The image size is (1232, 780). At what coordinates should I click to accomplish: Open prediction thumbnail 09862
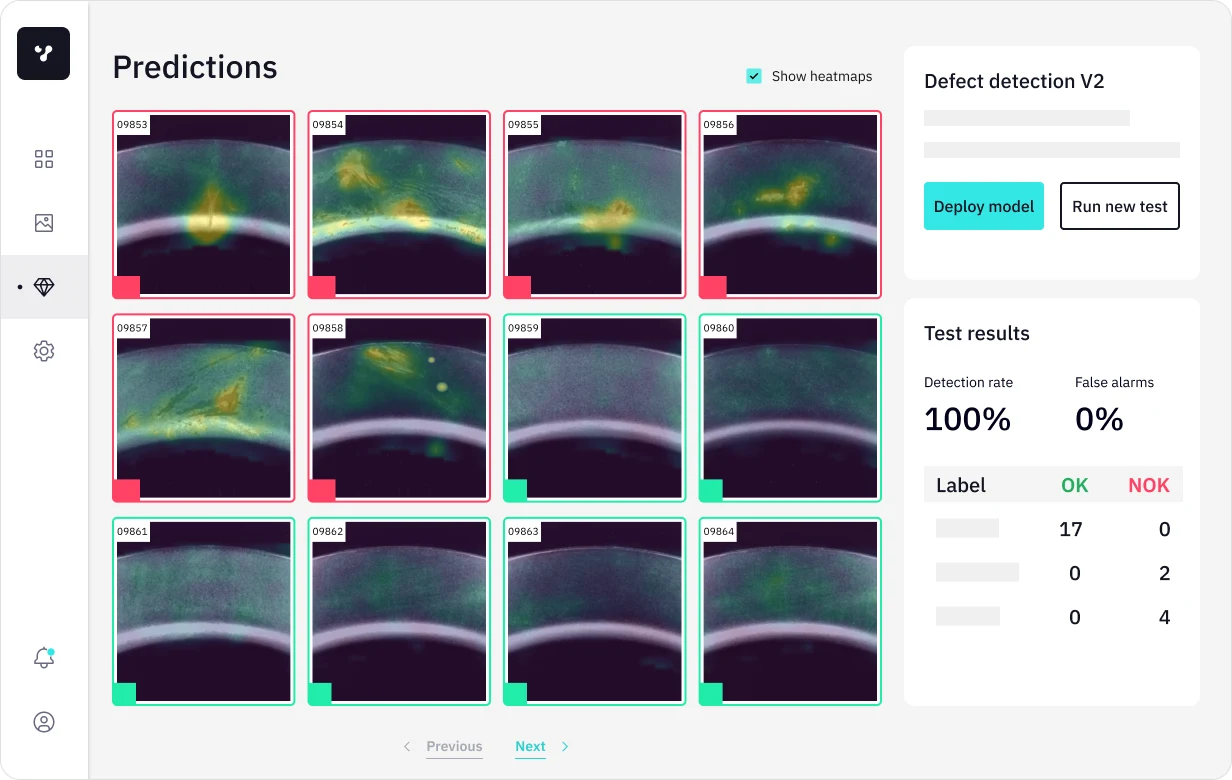tap(399, 612)
